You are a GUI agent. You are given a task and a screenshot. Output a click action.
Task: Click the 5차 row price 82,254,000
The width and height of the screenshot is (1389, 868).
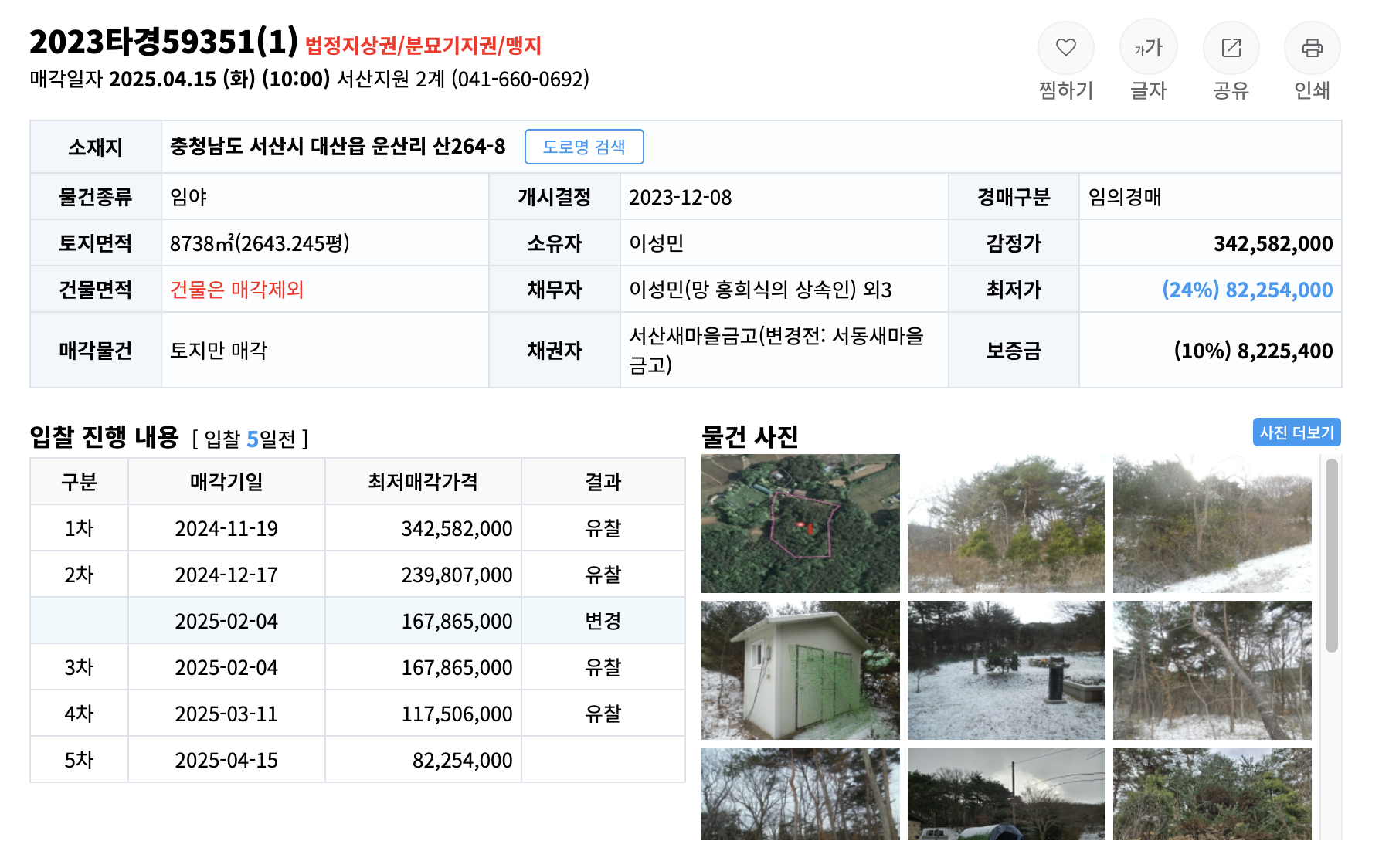[x=462, y=761]
